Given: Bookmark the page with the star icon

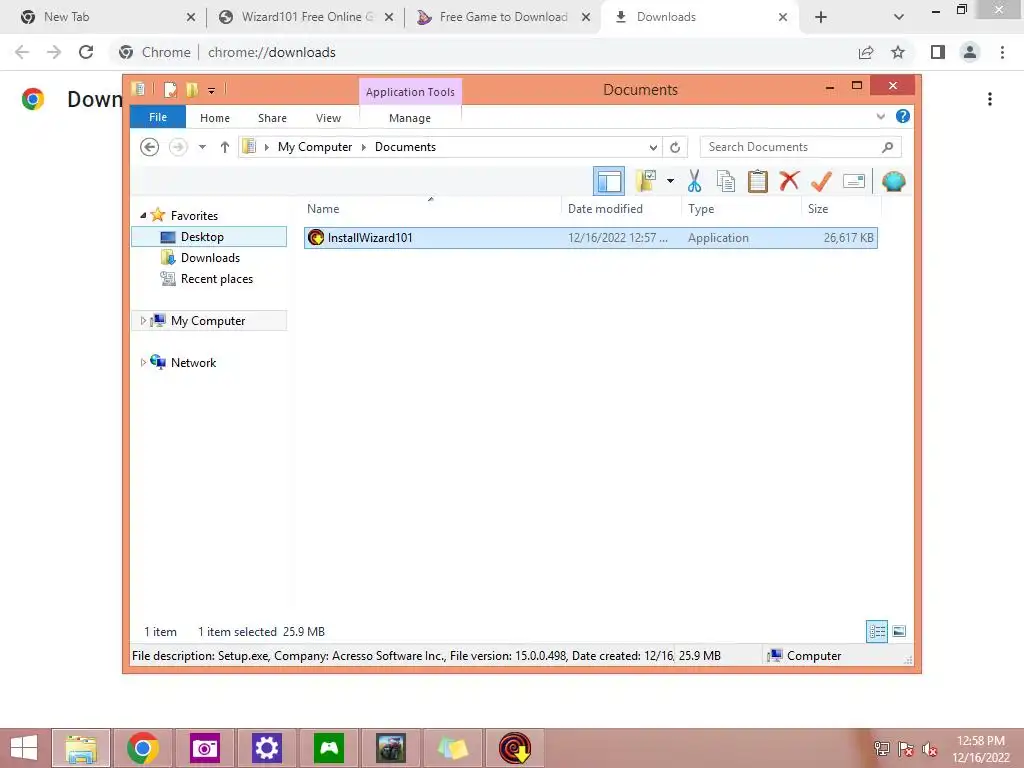Looking at the screenshot, I should [x=898, y=52].
